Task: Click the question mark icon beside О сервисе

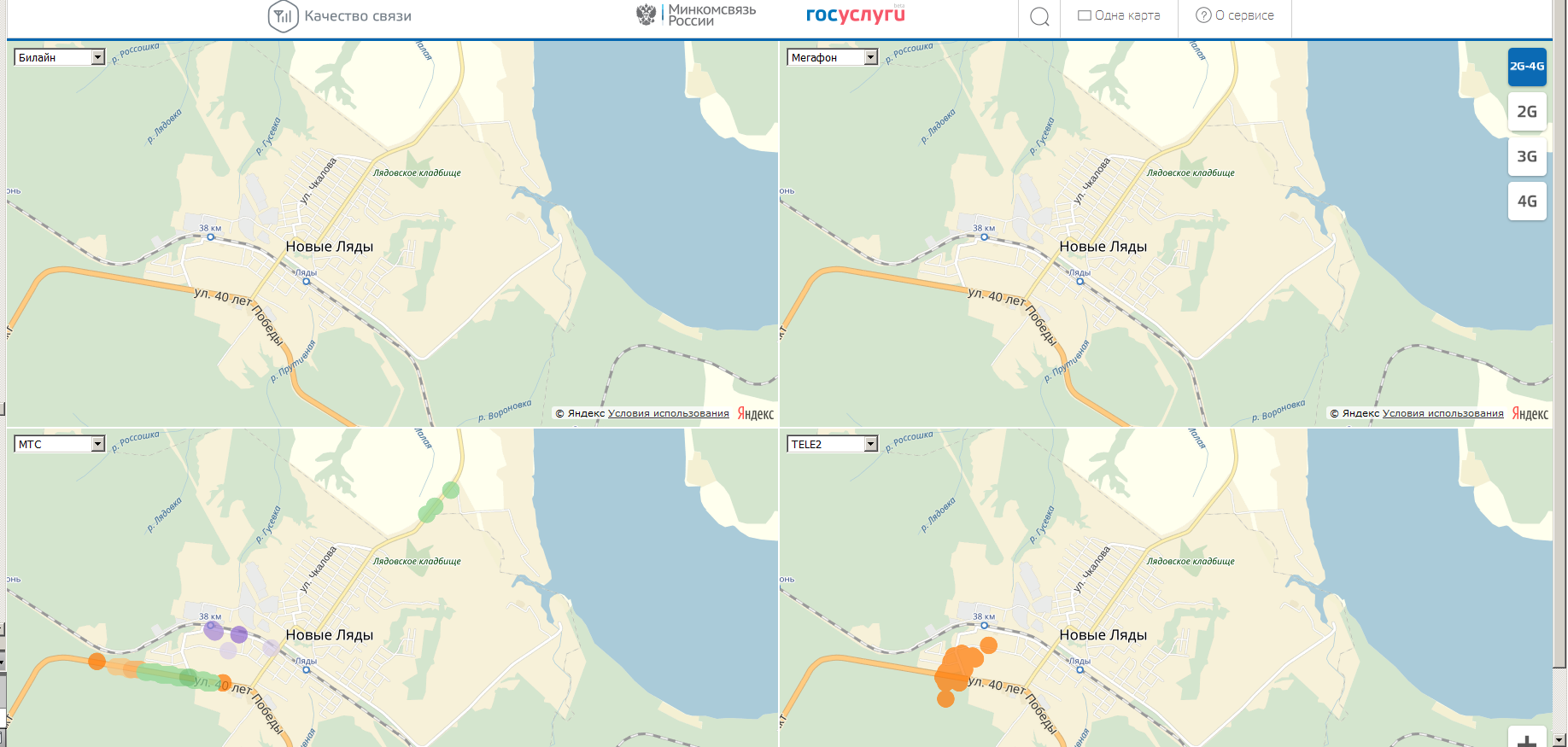Action: coord(1203,15)
